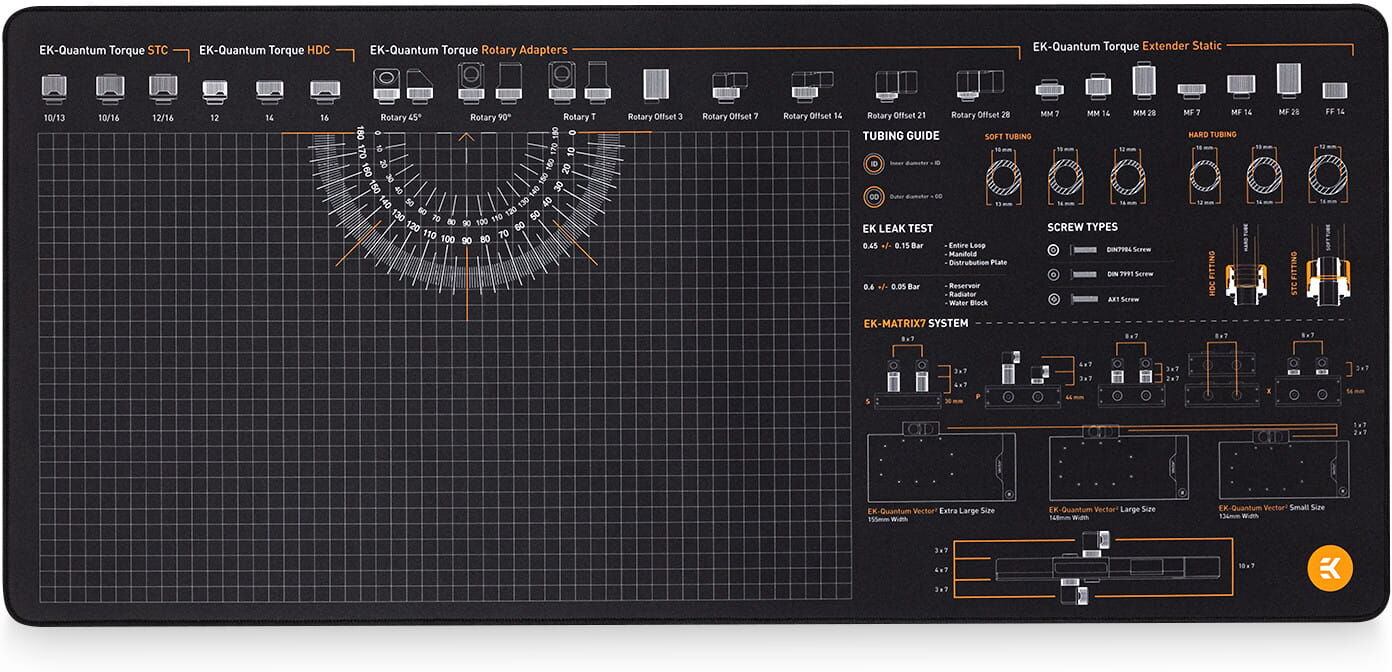Click the AX1 screw head icon

[x=1053, y=299]
